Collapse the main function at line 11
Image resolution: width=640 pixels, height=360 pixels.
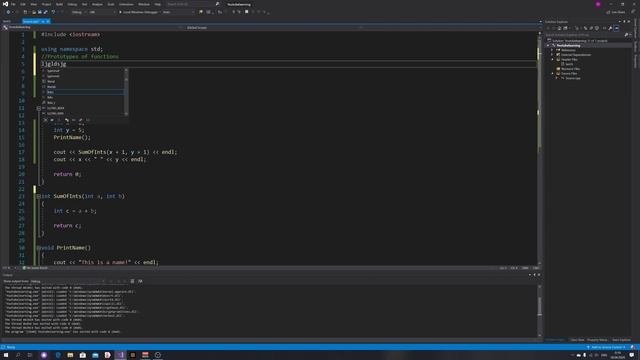[39, 108]
